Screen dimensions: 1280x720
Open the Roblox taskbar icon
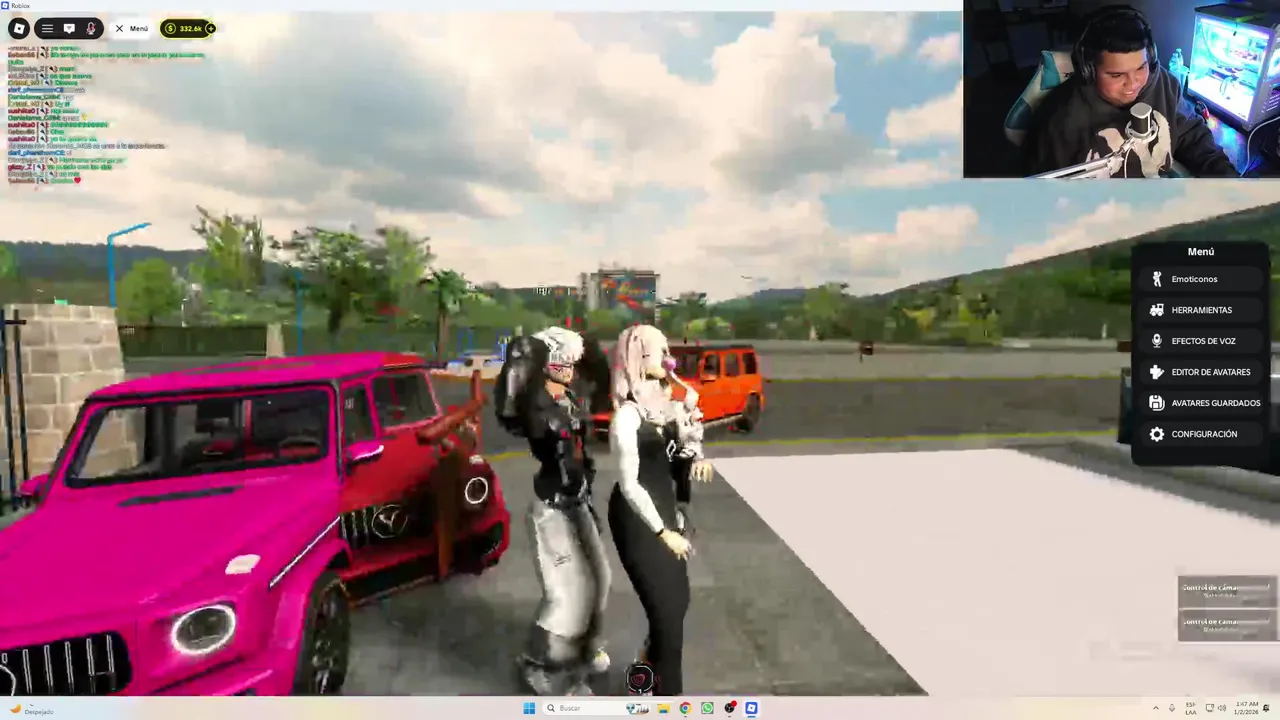(751, 708)
